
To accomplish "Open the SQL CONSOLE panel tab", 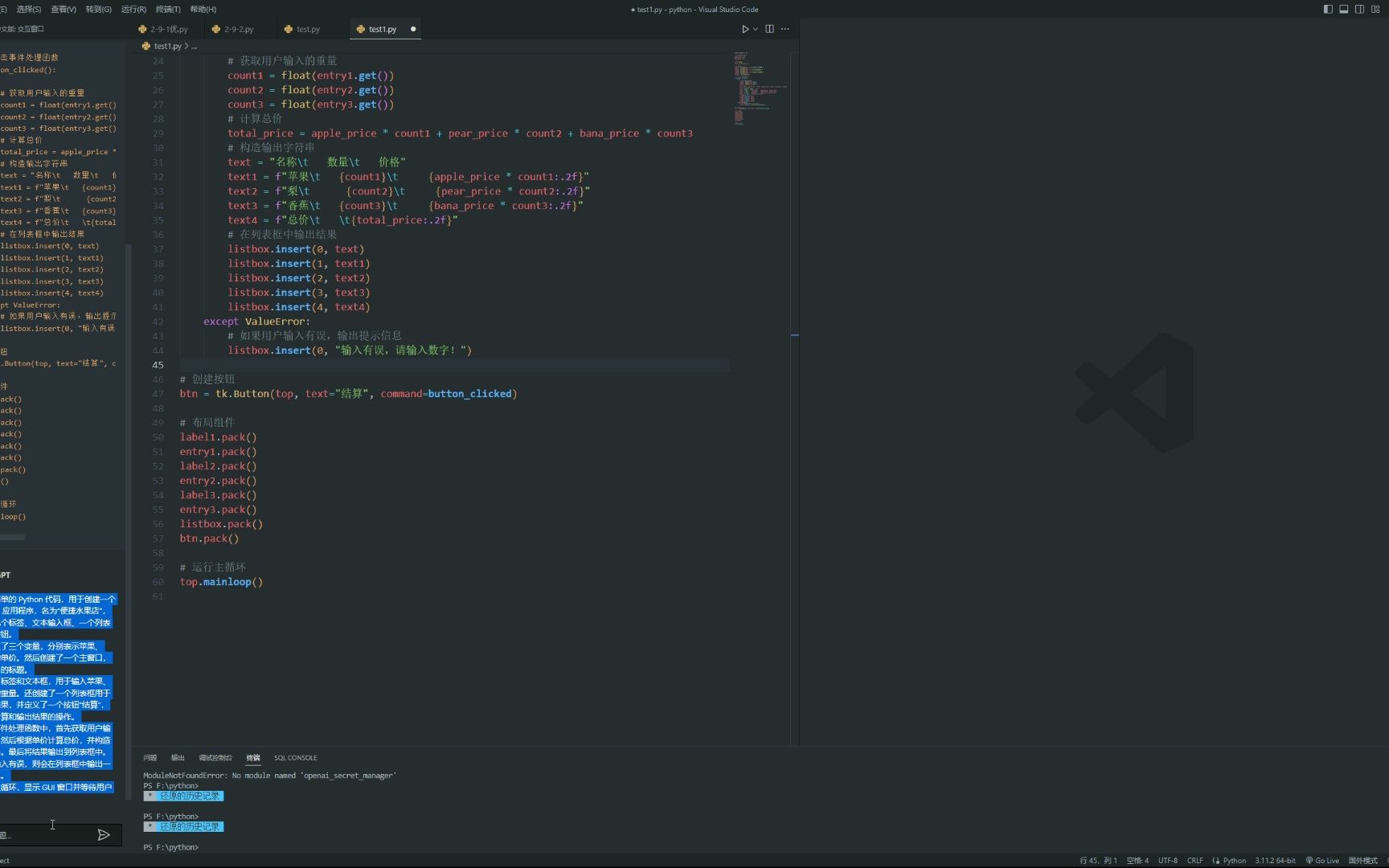I will coord(295,758).
